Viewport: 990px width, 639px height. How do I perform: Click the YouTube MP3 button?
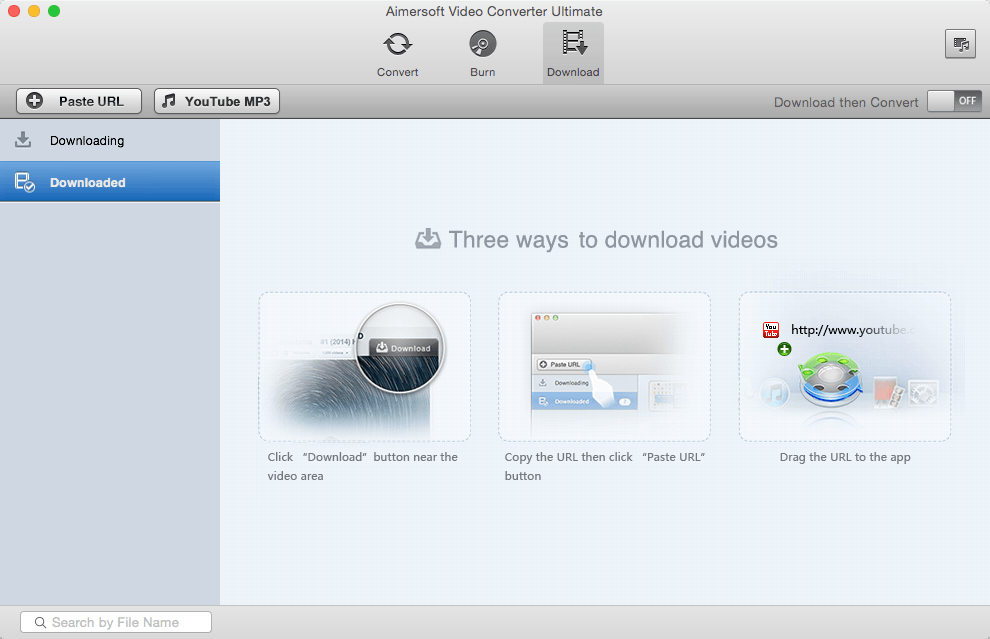[217, 101]
